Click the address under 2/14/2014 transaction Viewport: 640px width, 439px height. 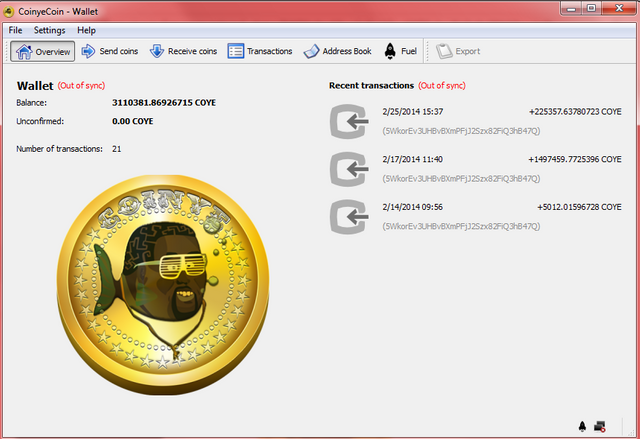pos(461,226)
